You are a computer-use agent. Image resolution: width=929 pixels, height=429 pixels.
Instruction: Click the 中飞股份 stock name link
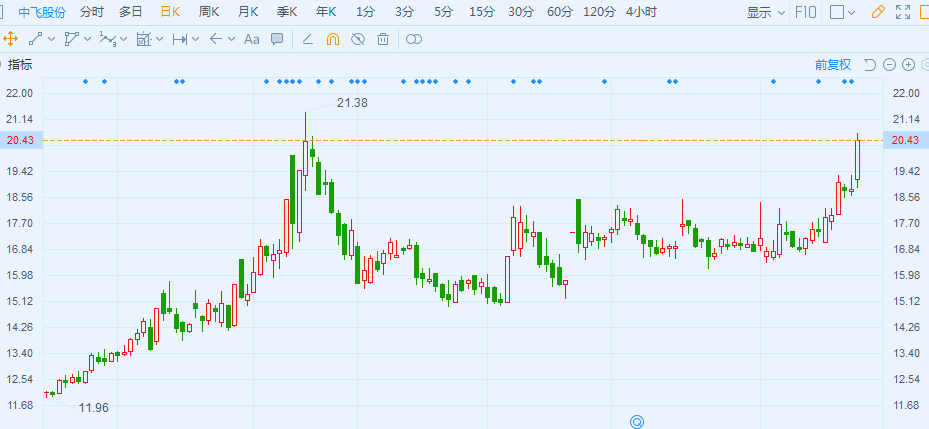pos(42,12)
